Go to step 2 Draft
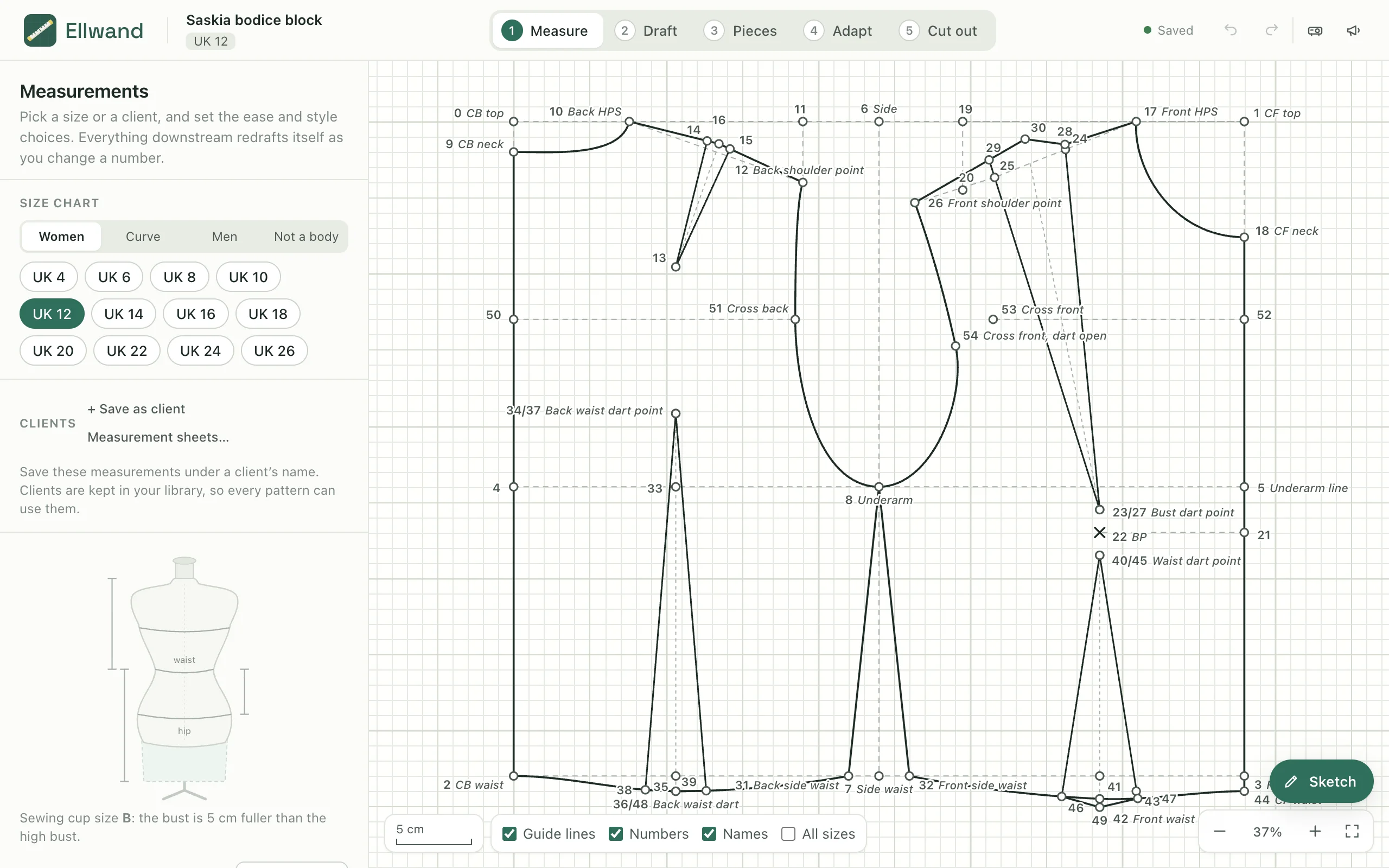The height and width of the screenshot is (868, 1389). tap(646, 30)
